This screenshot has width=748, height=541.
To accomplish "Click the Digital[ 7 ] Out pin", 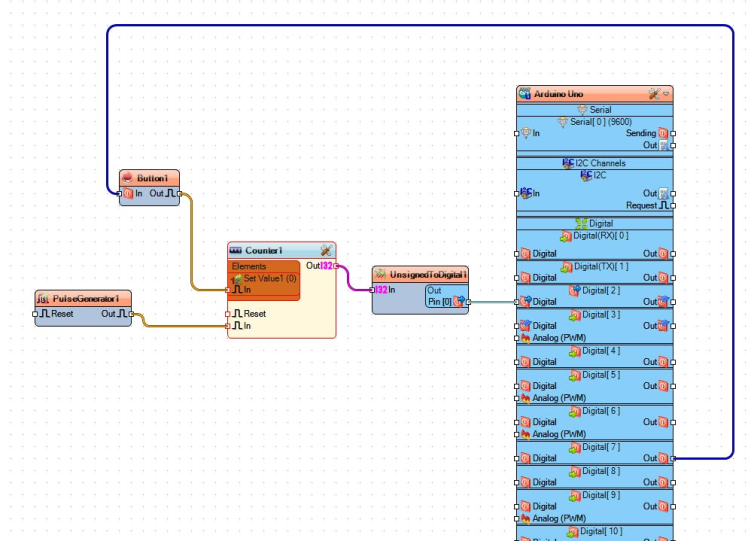I will tap(673, 458).
